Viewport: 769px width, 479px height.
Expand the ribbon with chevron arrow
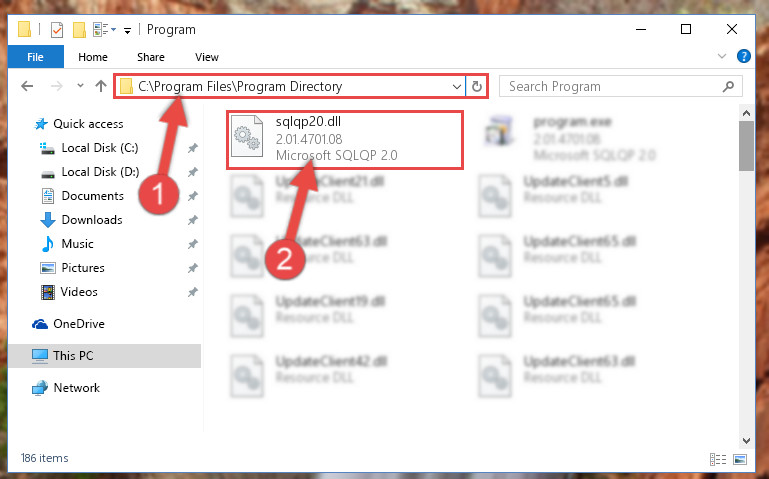coord(721,56)
